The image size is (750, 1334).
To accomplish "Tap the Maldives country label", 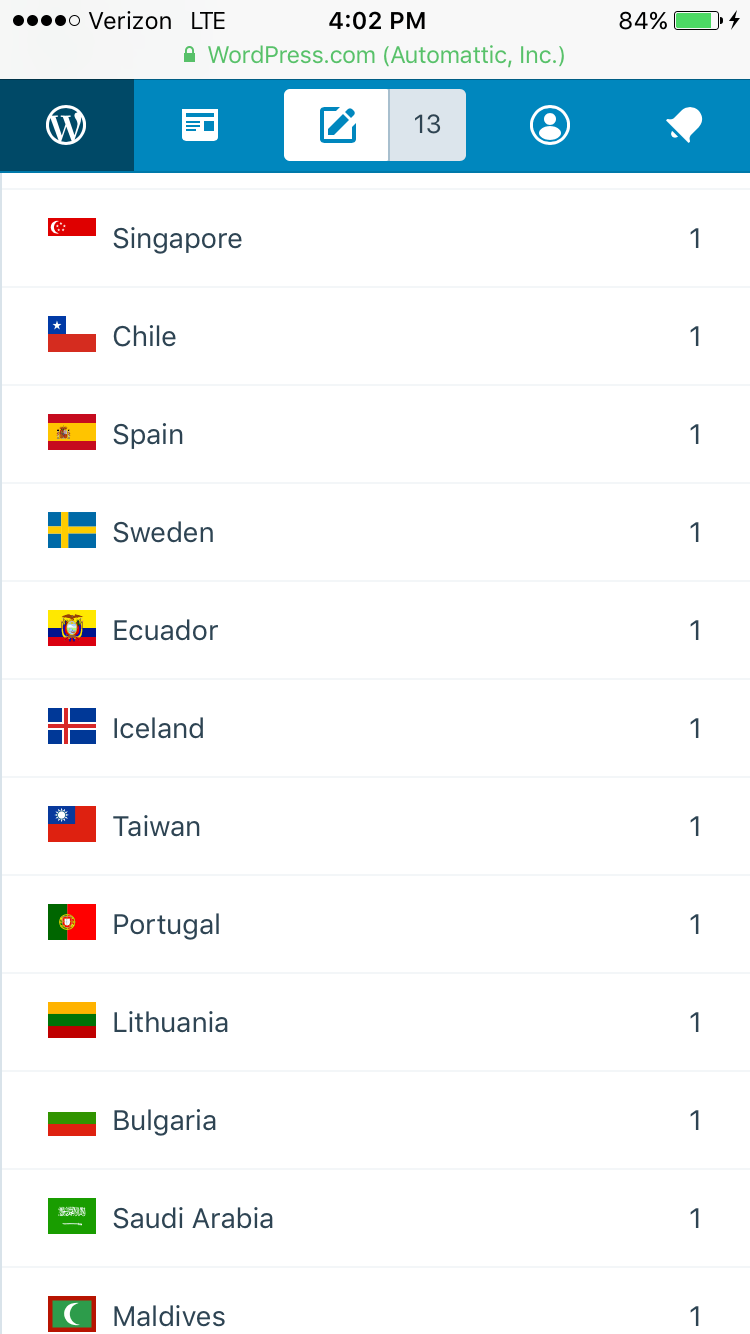I will click(169, 1316).
